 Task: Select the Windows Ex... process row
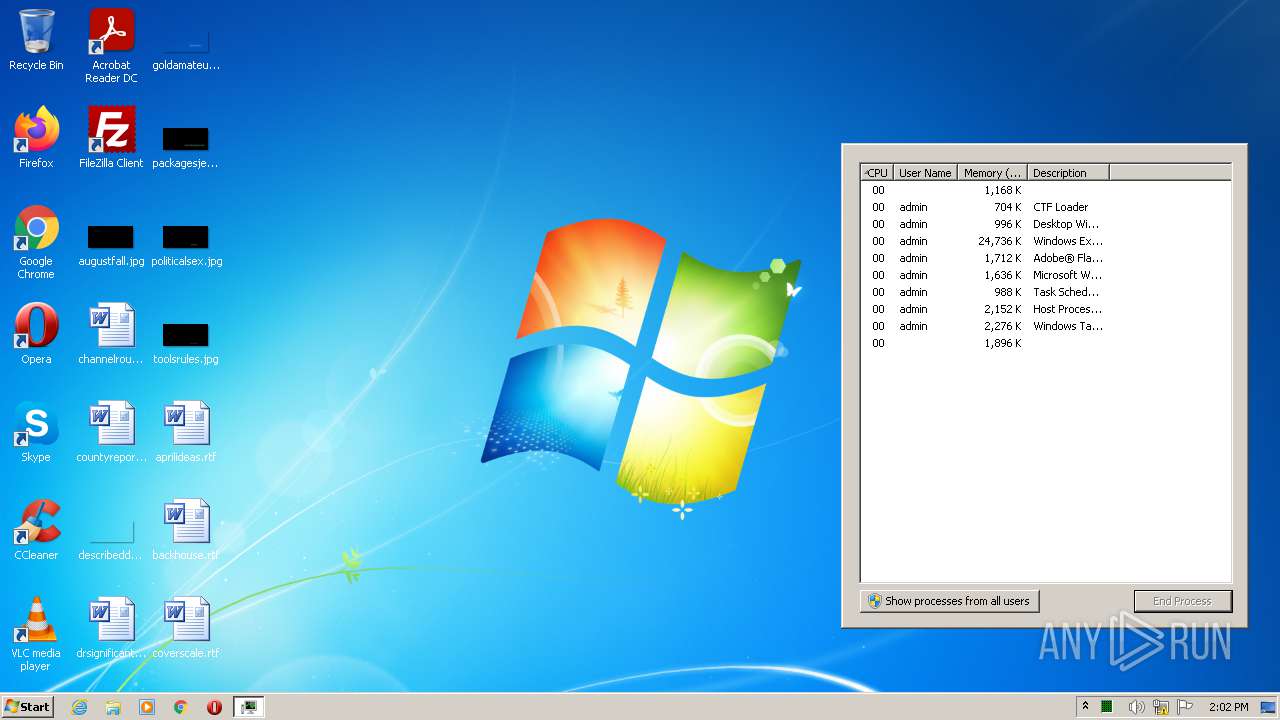click(1045, 241)
